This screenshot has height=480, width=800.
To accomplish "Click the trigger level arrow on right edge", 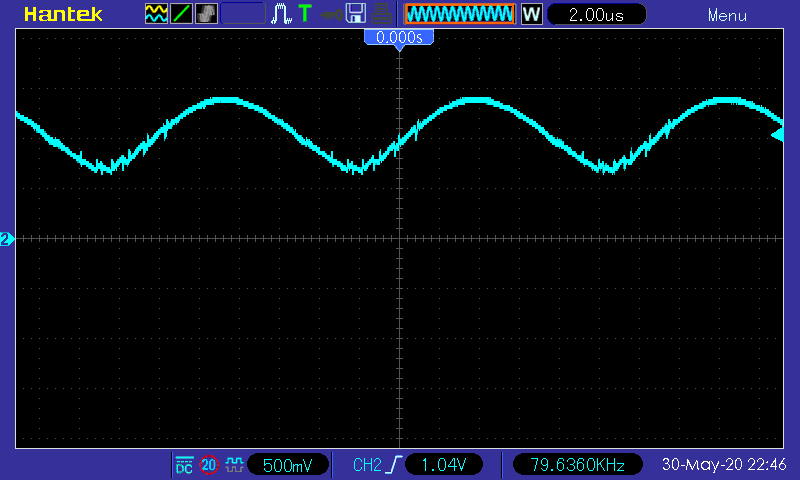I will [x=778, y=135].
